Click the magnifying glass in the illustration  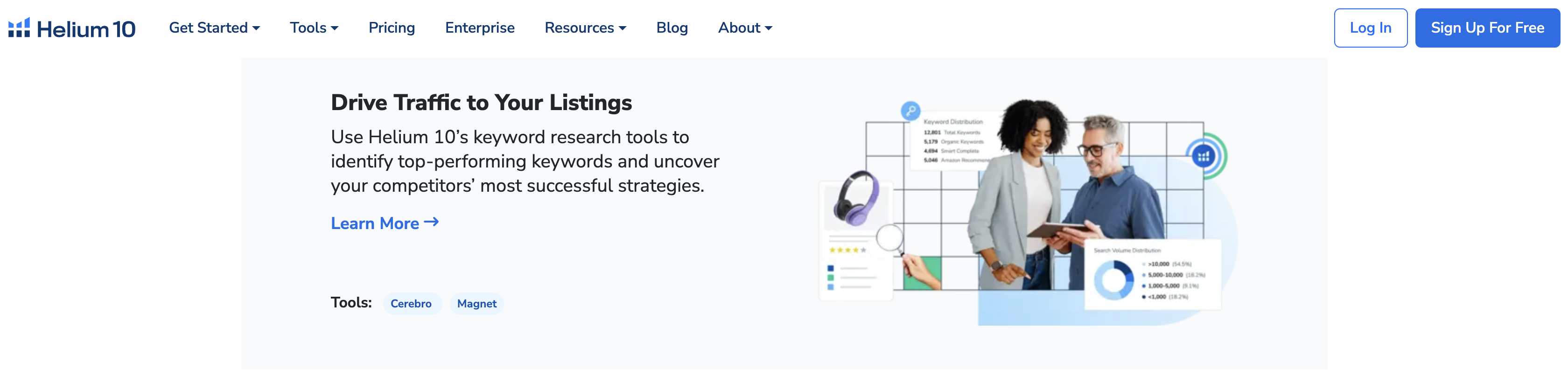[x=889, y=237]
